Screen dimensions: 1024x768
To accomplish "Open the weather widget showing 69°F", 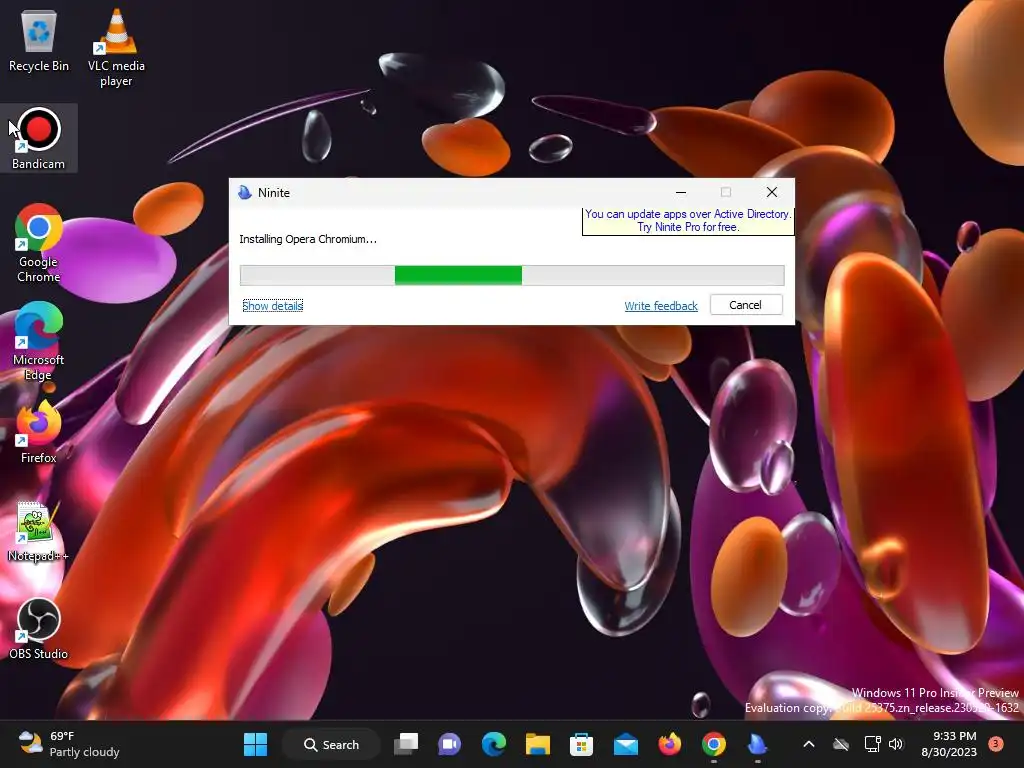I will (69, 744).
